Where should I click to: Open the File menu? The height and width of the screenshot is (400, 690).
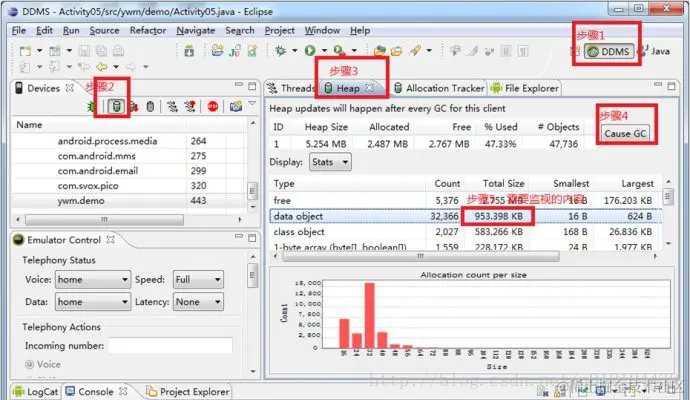point(18,30)
